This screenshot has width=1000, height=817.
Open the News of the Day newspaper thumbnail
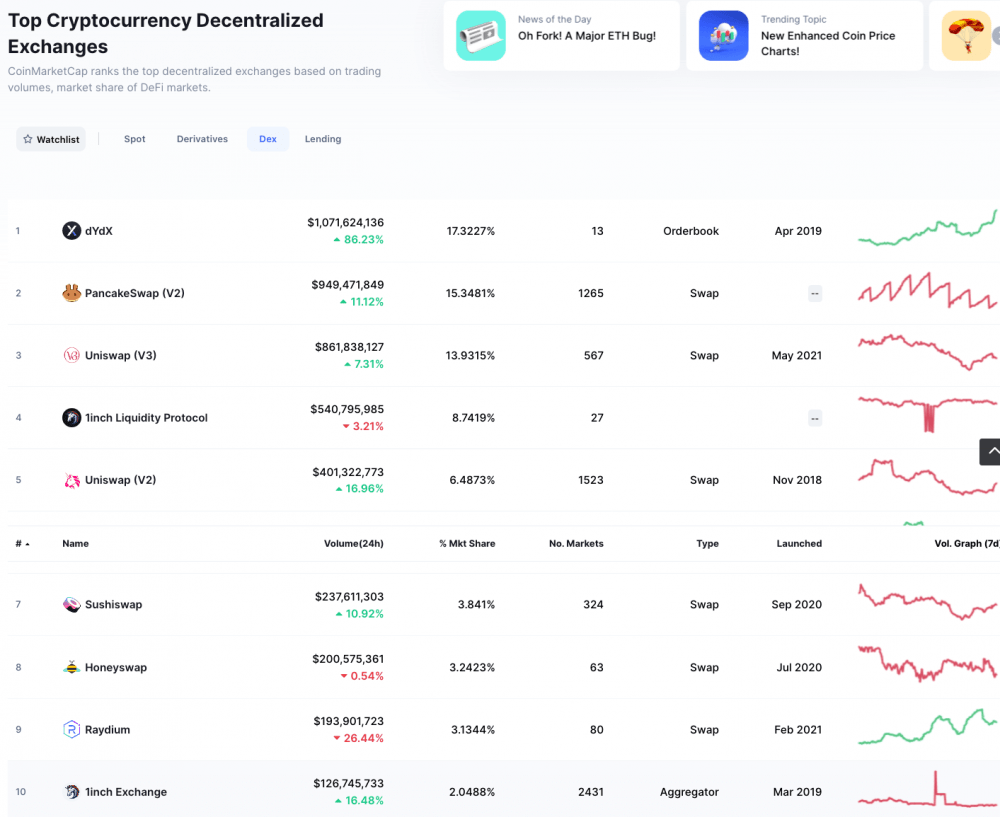click(x=481, y=36)
